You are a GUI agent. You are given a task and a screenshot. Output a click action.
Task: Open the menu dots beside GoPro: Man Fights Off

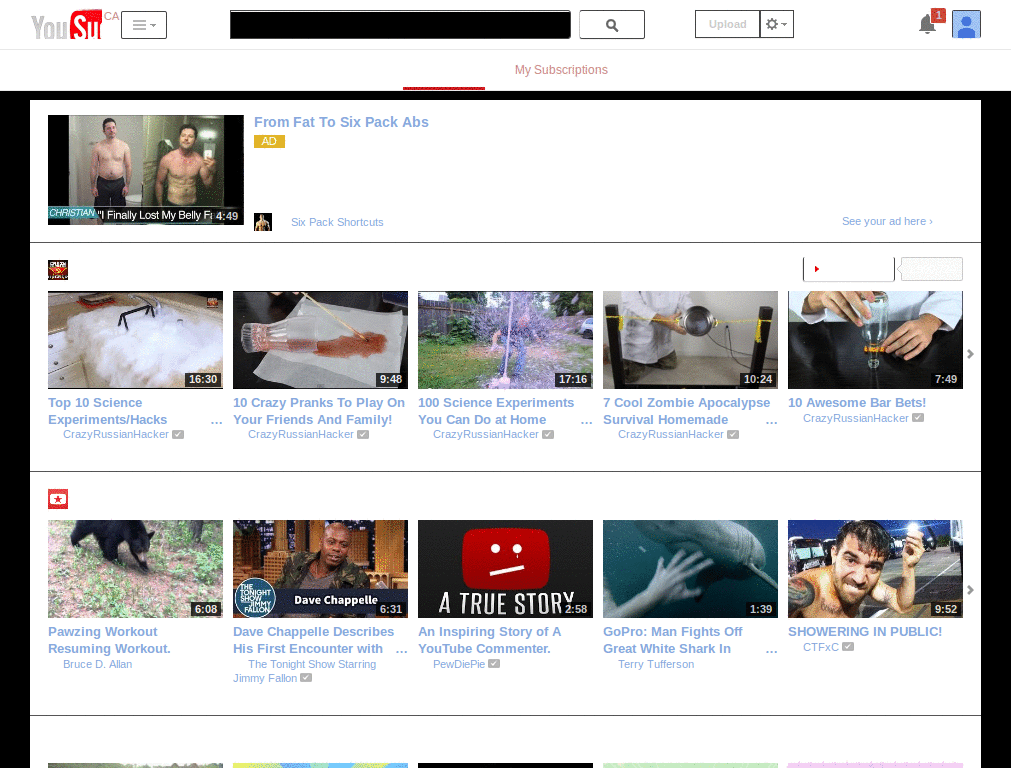tap(771, 651)
